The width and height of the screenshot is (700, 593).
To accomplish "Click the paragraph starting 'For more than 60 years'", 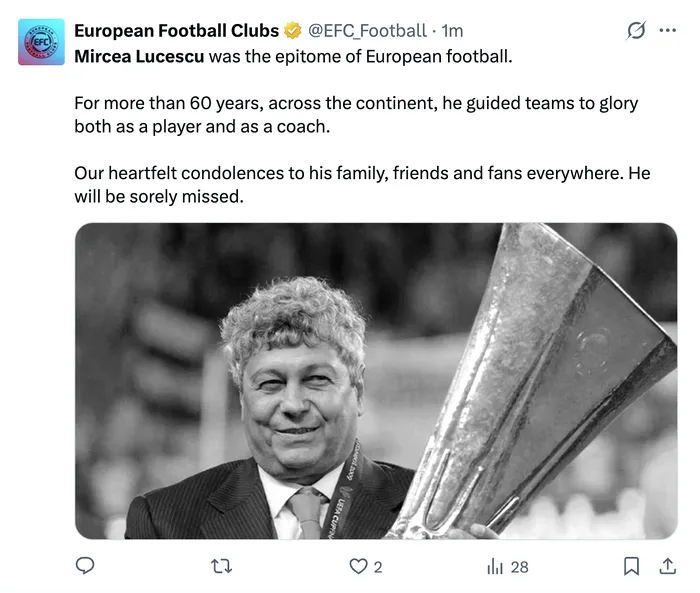I will tap(355, 114).
